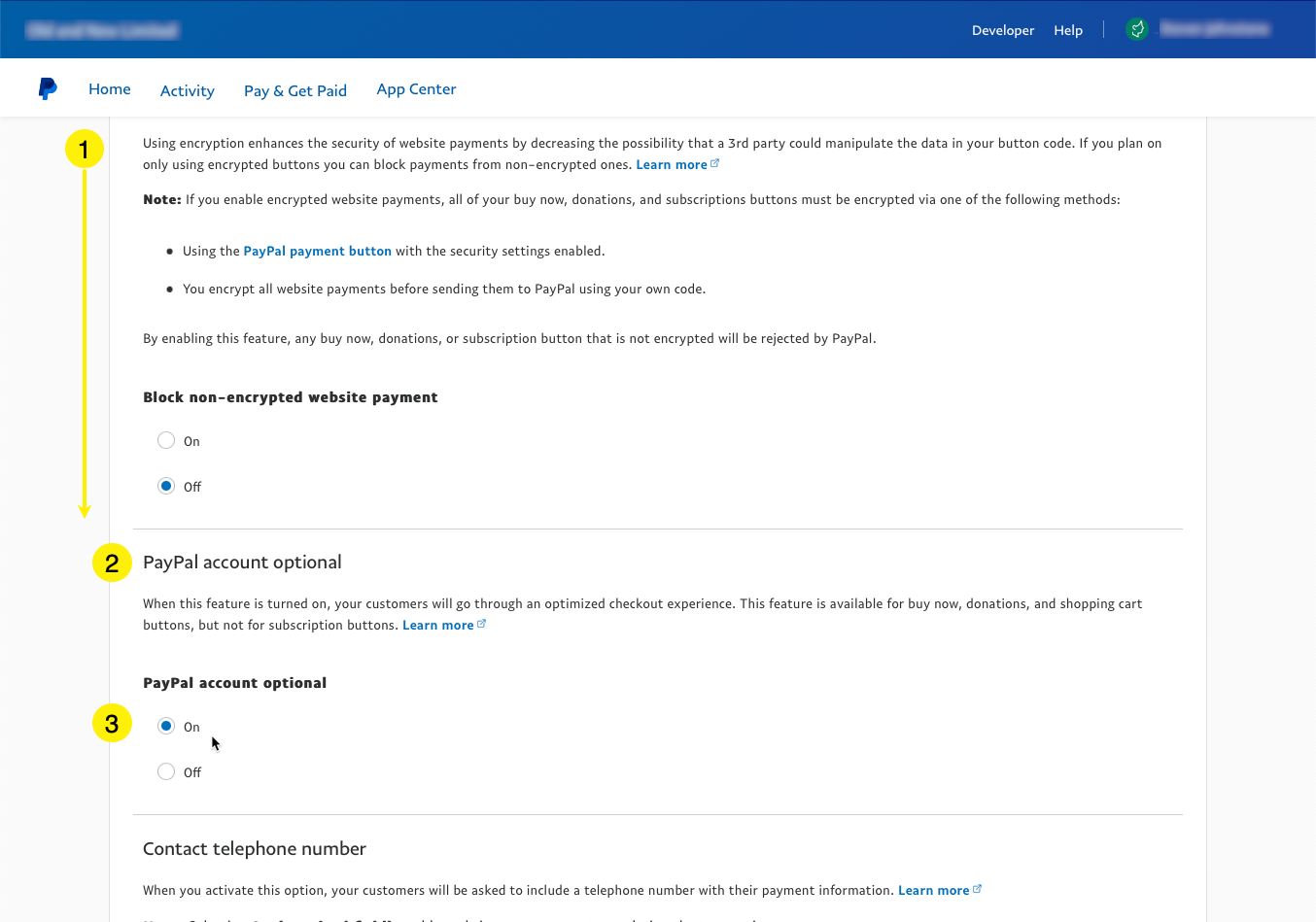The width and height of the screenshot is (1316, 922).
Task: Open the App Center menu
Action: click(x=416, y=89)
